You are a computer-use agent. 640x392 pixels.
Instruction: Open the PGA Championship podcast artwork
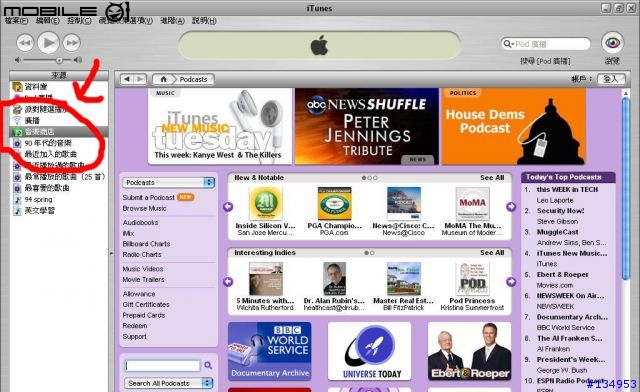(334, 203)
